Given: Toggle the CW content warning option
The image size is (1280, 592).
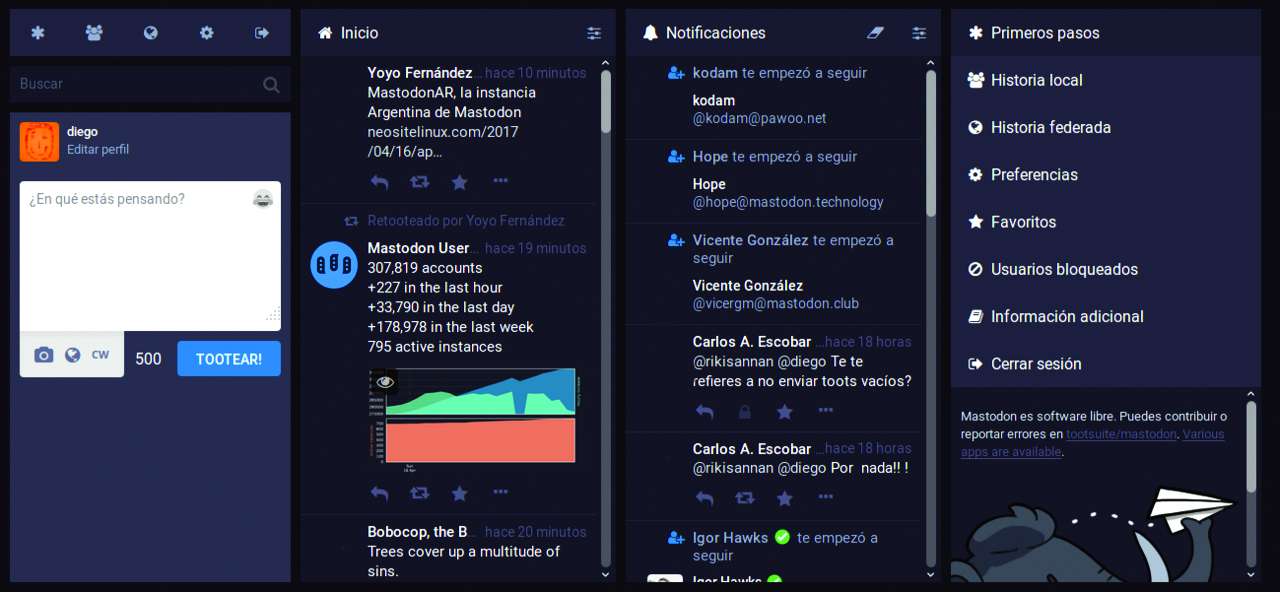Looking at the screenshot, I should (100, 355).
